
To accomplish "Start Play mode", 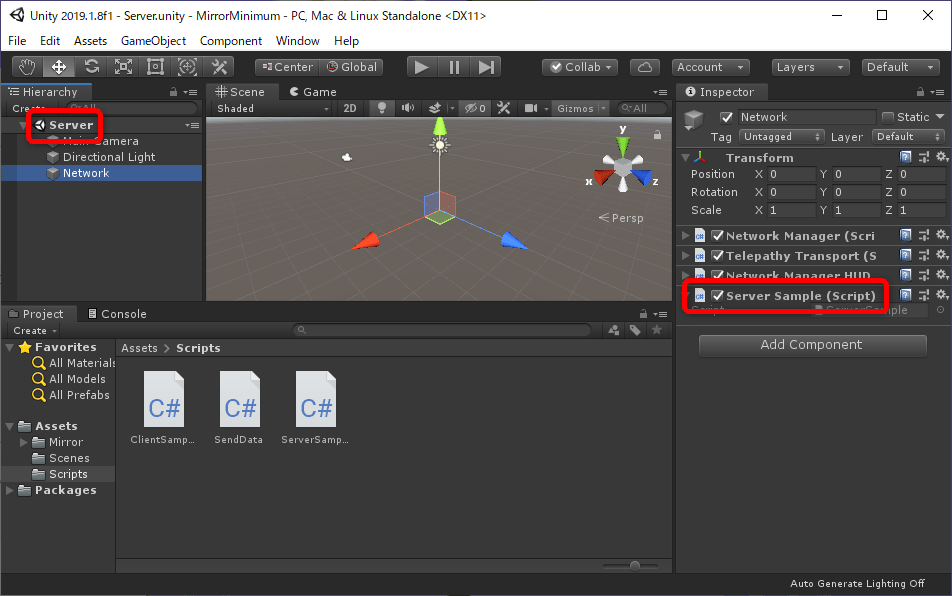I will pyautogui.click(x=421, y=67).
